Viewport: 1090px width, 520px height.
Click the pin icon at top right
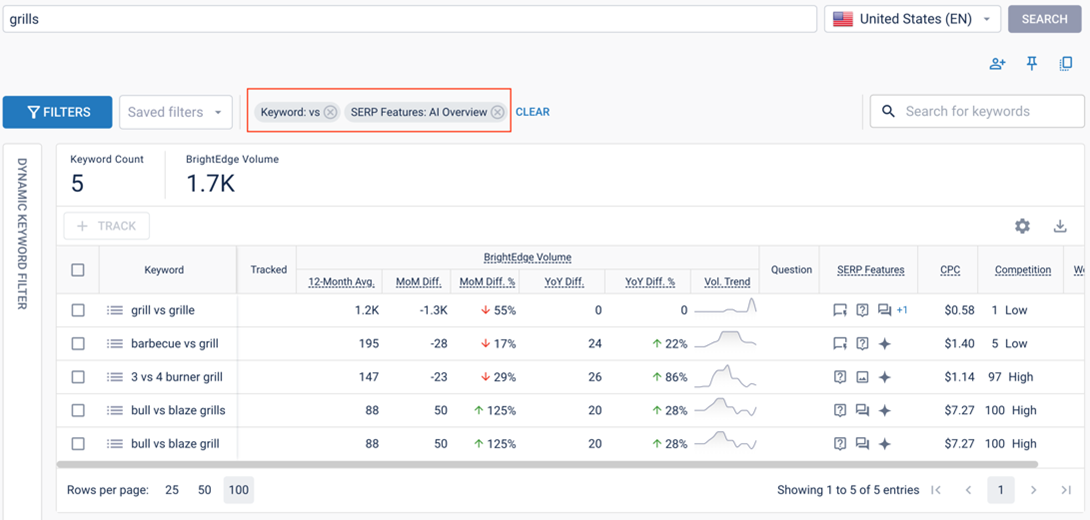pos(1032,64)
